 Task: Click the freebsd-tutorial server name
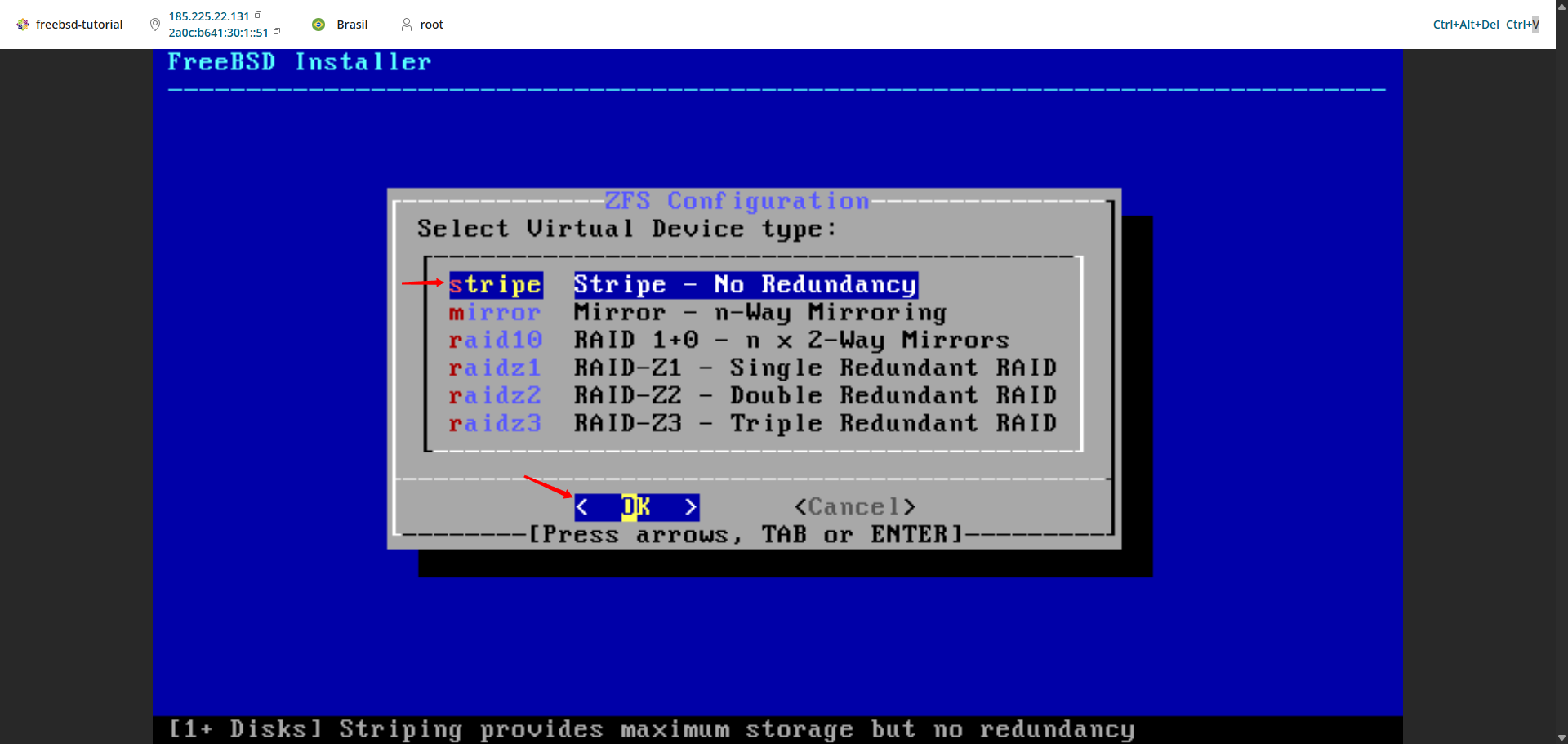(x=79, y=25)
